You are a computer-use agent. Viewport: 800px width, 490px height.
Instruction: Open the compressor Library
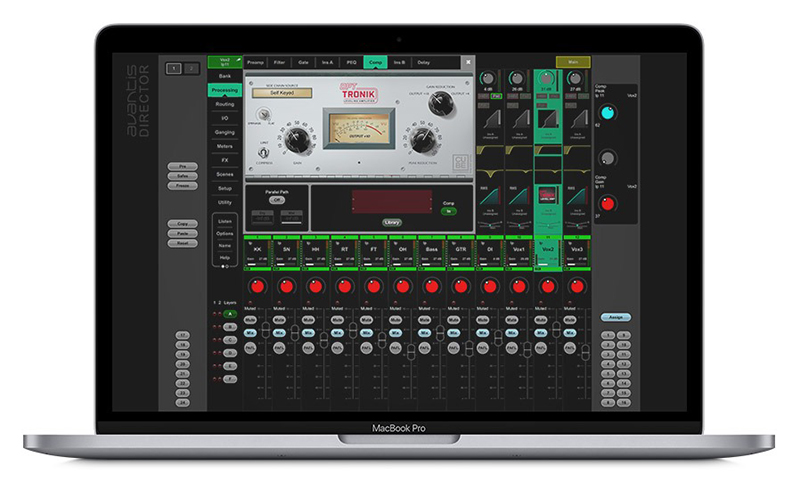pos(391,222)
